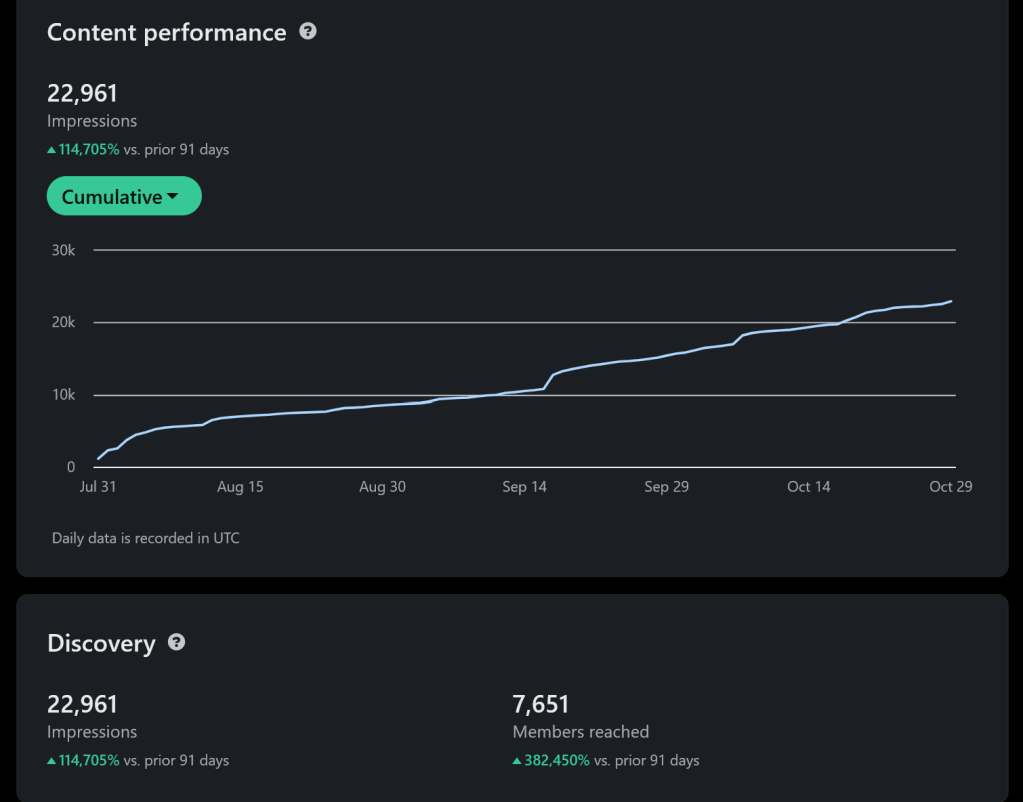1023x802 pixels.
Task: Click the 'Daily data is recorded in UTC' note
Action: (x=146, y=538)
